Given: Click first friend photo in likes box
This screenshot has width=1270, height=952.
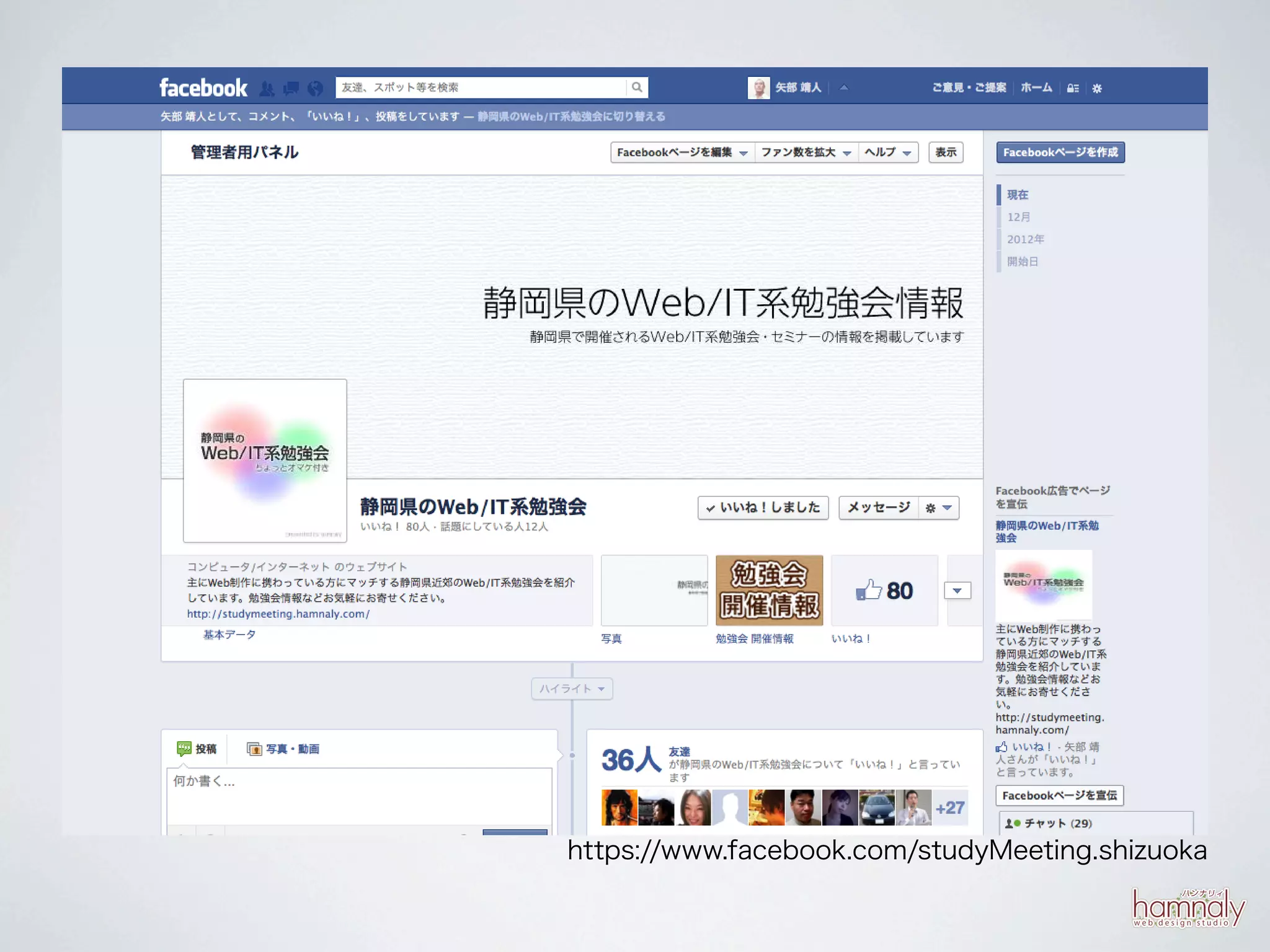Looking at the screenshot, I should (x=619, y=808).
